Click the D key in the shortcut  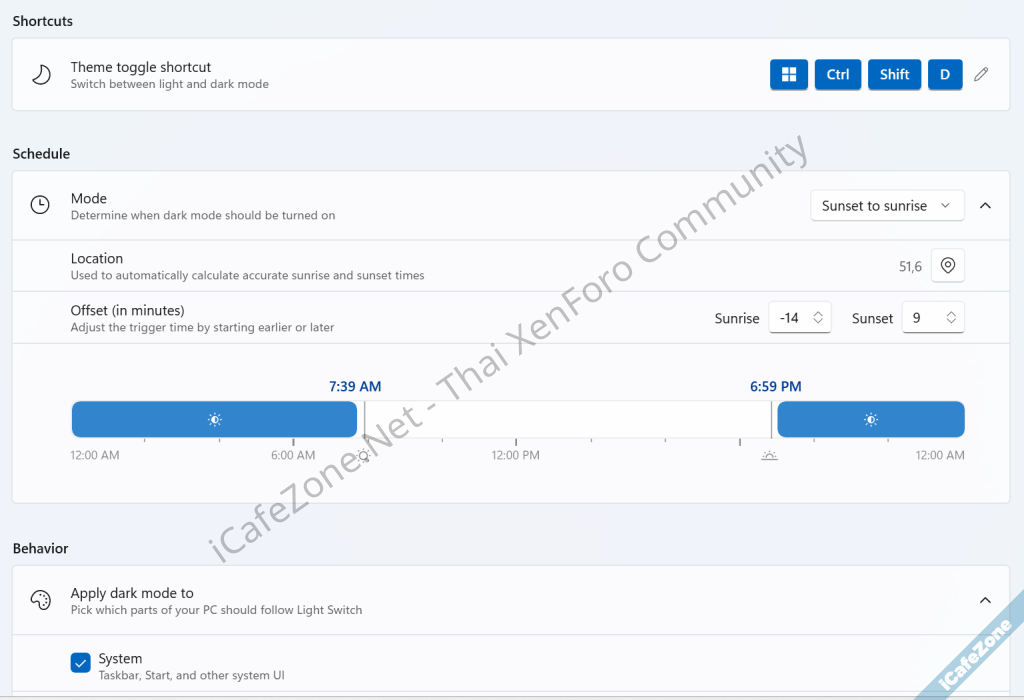(x=945, y=74)
